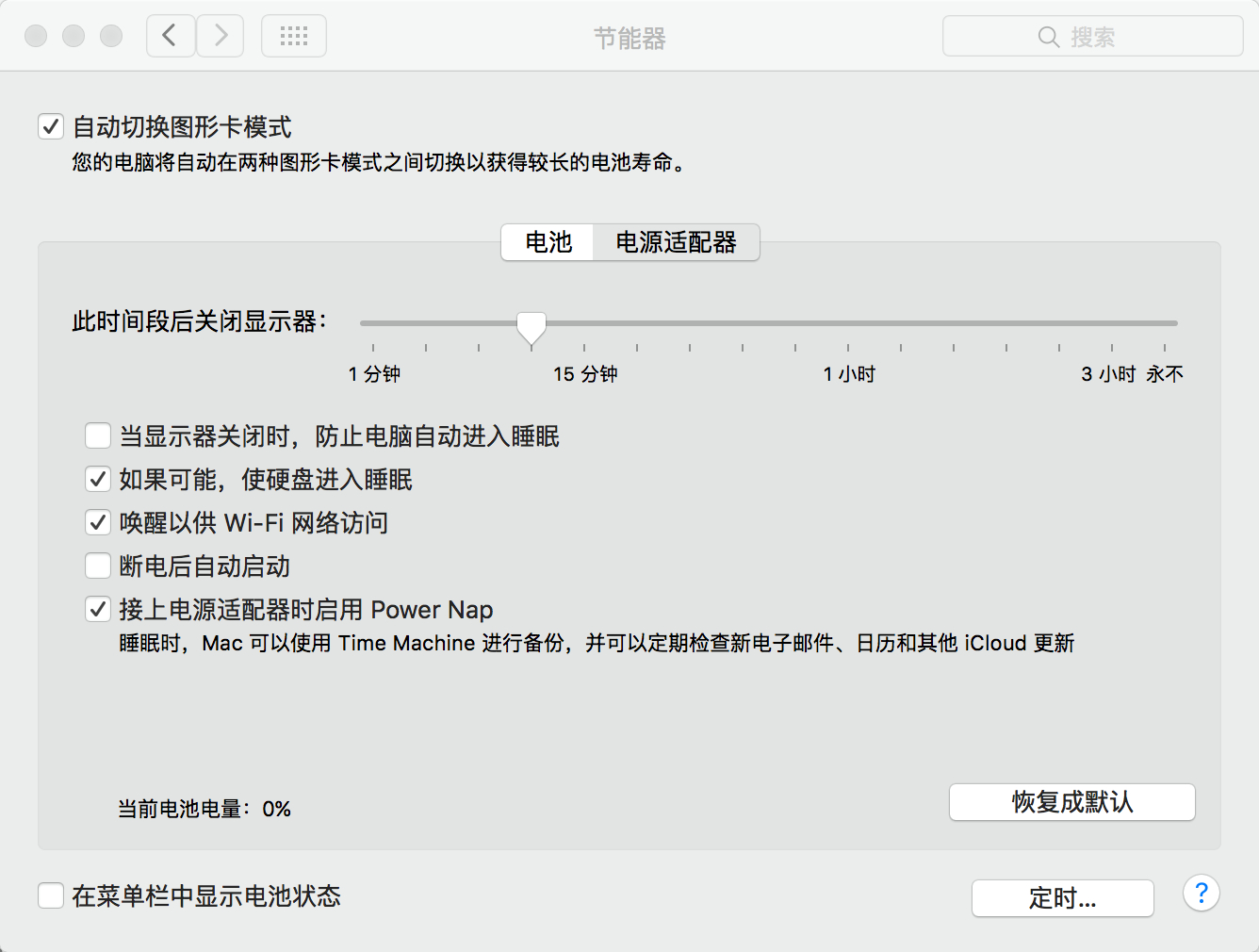Click the forward navigation arrow
1259x952 pixels.
221,36
